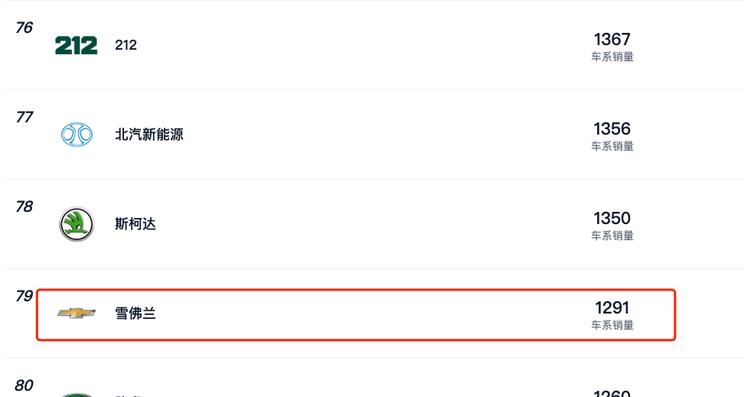Open the 雪佛兰 brand name link
The width and height of the screenshot is (744, 397).
tap(135, 313)
